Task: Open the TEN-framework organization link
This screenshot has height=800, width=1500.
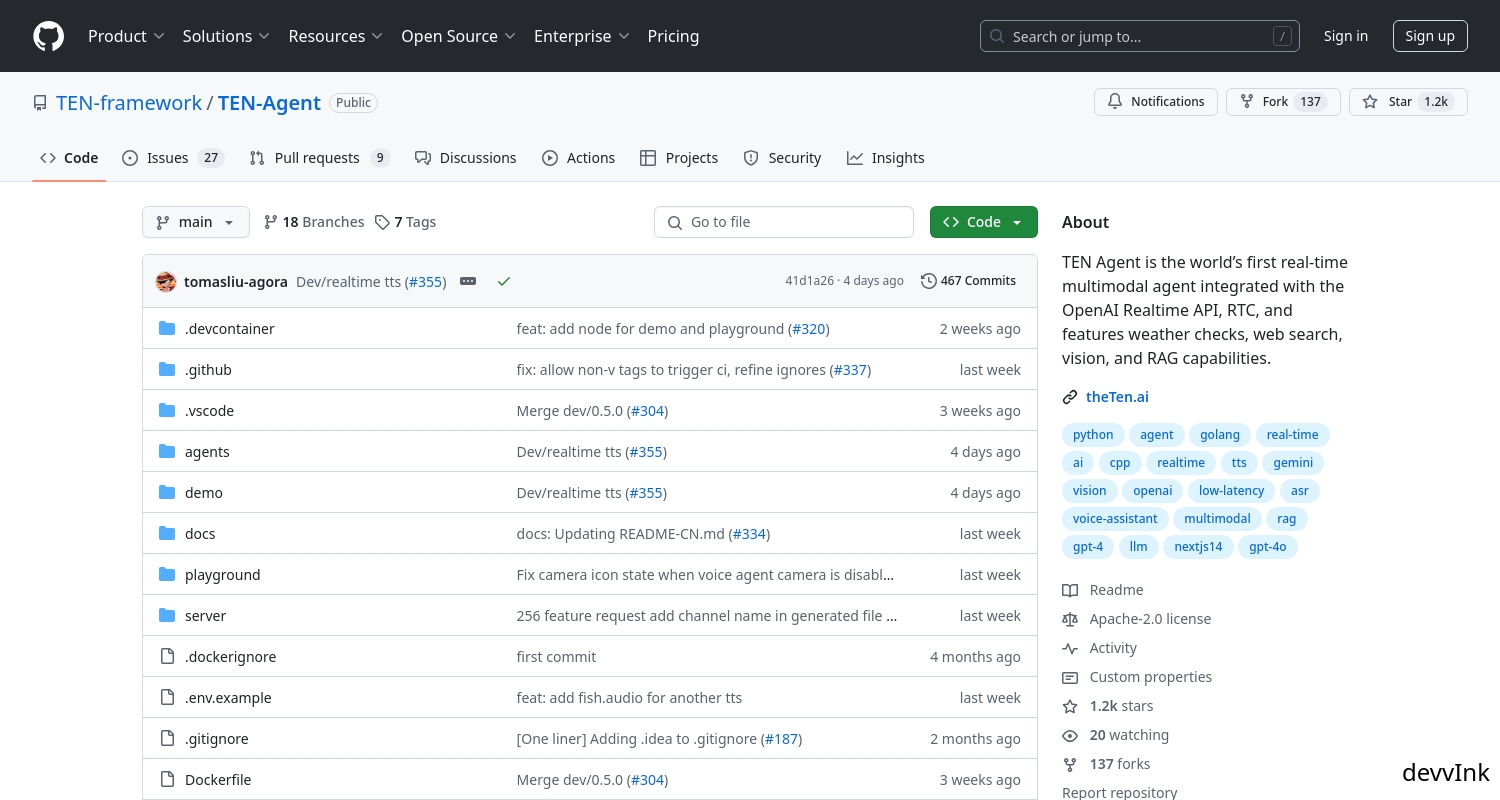Action: pyautogui.click(x=129, y=103)
